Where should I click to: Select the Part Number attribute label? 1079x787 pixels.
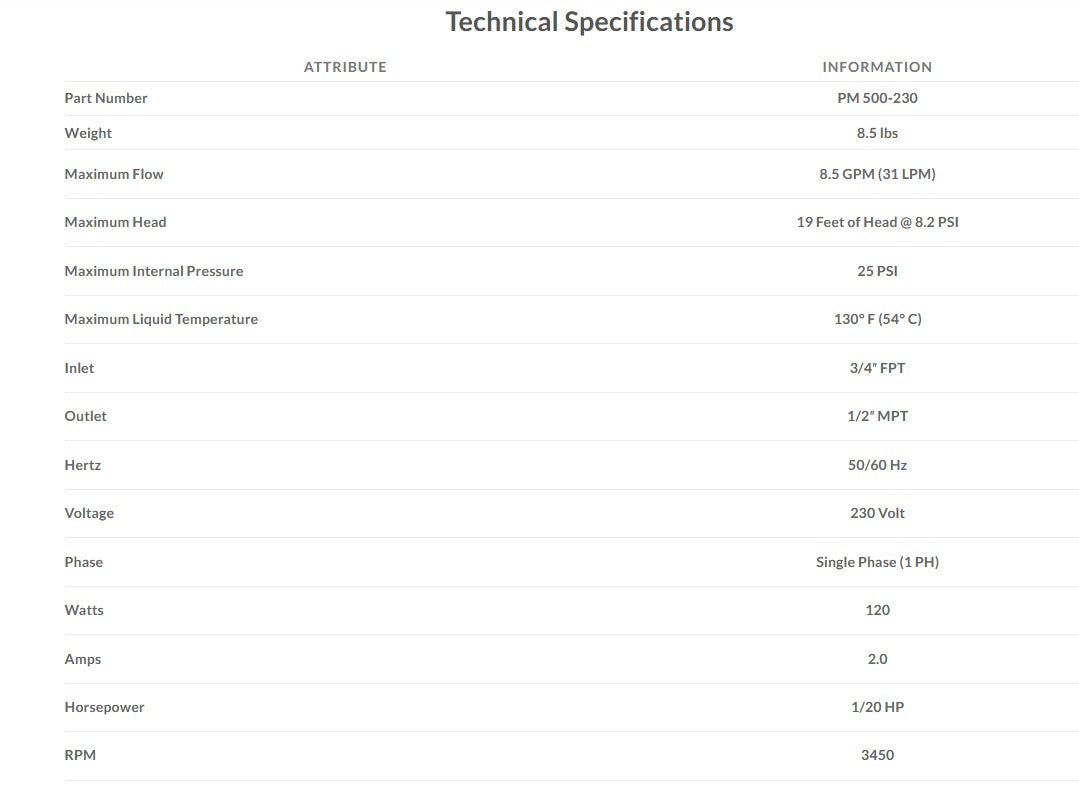[106, 98]
